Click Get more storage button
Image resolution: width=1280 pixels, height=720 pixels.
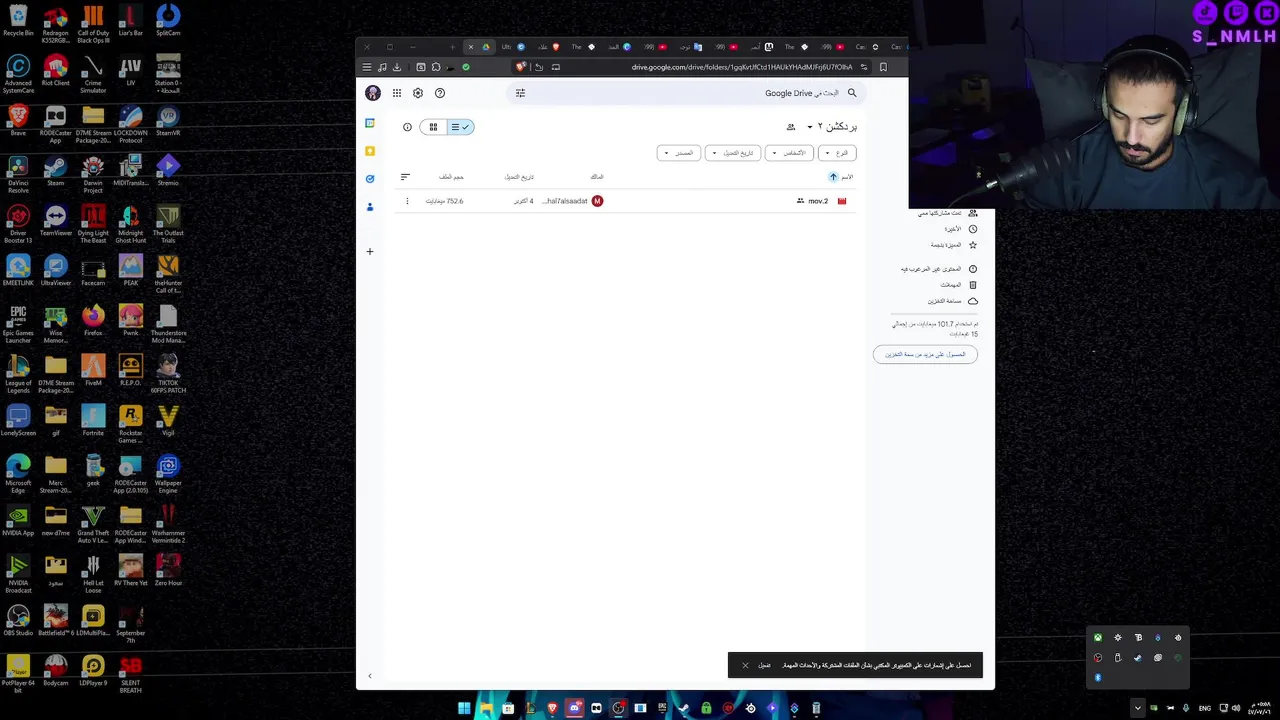(x=925, y=354)
